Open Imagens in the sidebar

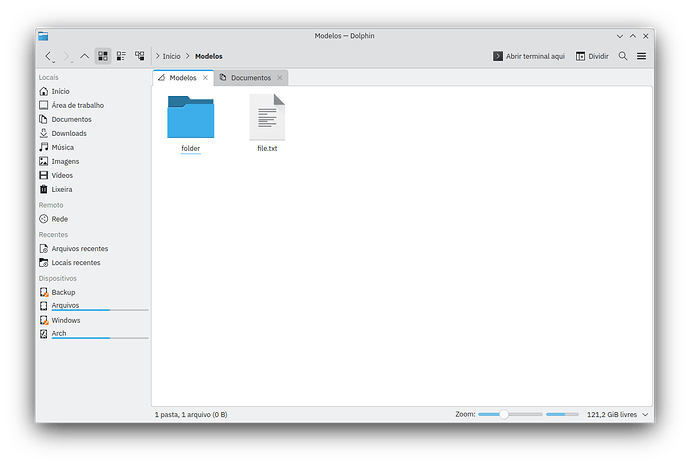coord(93,161)
